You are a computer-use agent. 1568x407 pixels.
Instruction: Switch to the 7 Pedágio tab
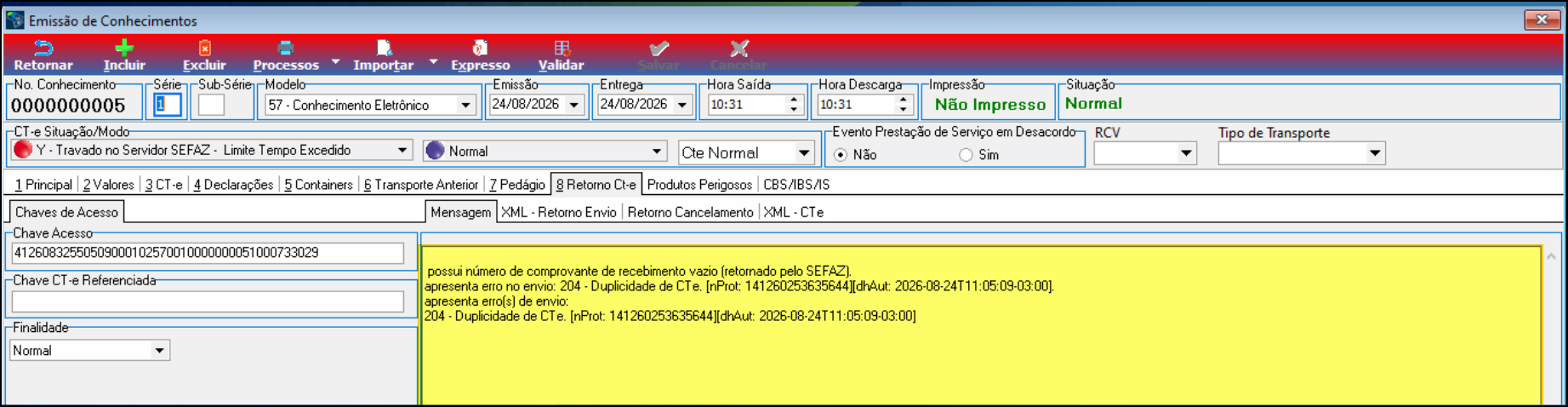(x=517, y=185)
